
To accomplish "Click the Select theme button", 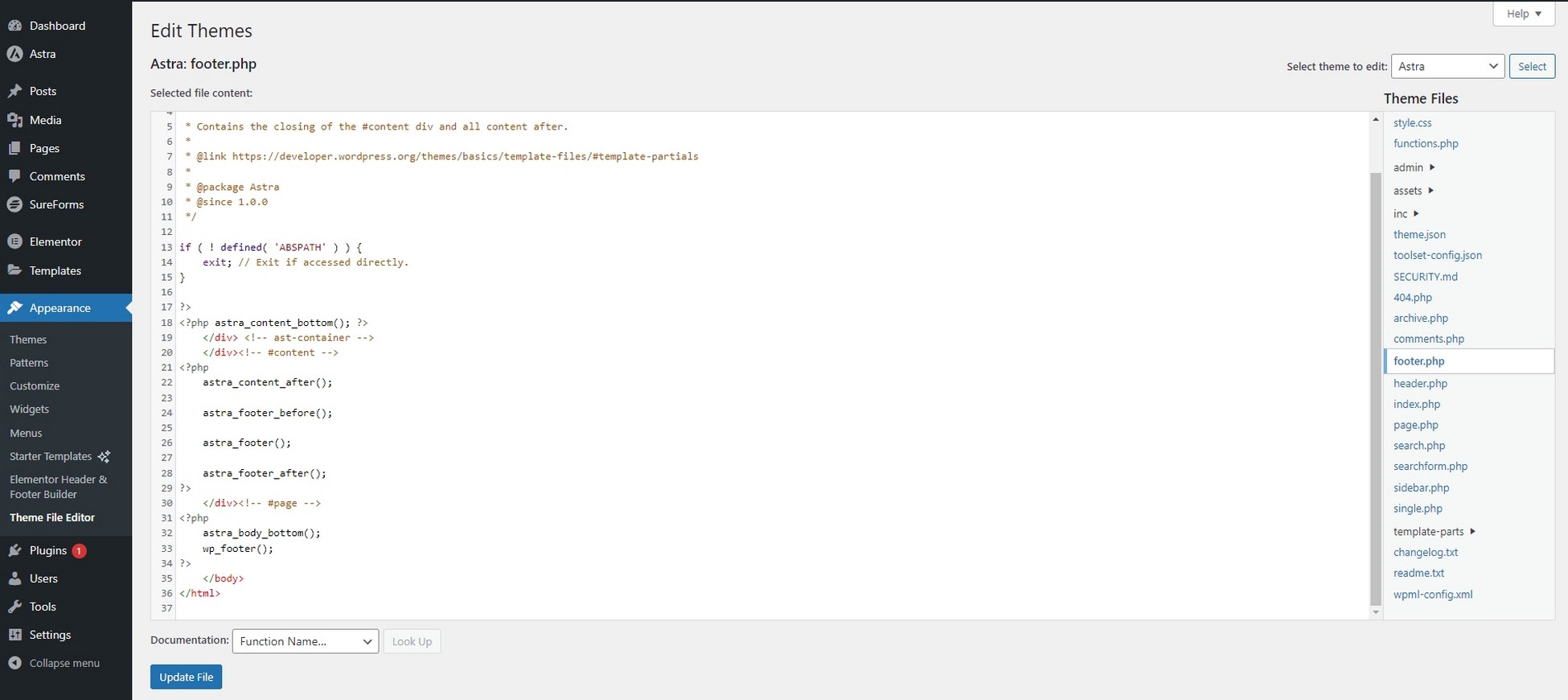I will pos(1532,66).
